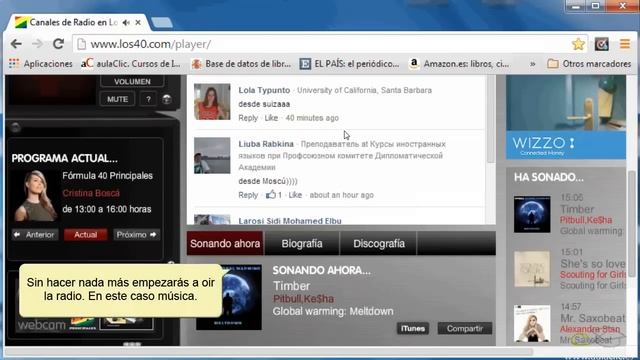This screenshot has height=360, width=640.
Task: Maximize the Chrome window
Action: point(596,6)
